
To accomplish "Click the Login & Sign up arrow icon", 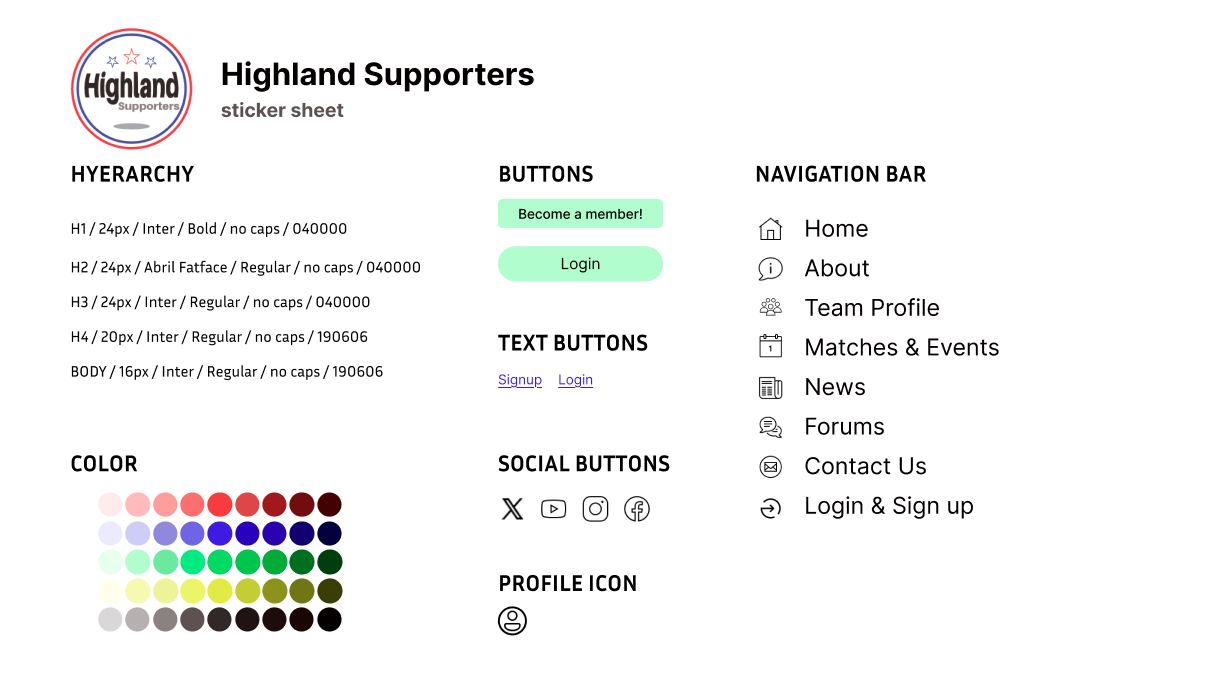I will 770,509.
